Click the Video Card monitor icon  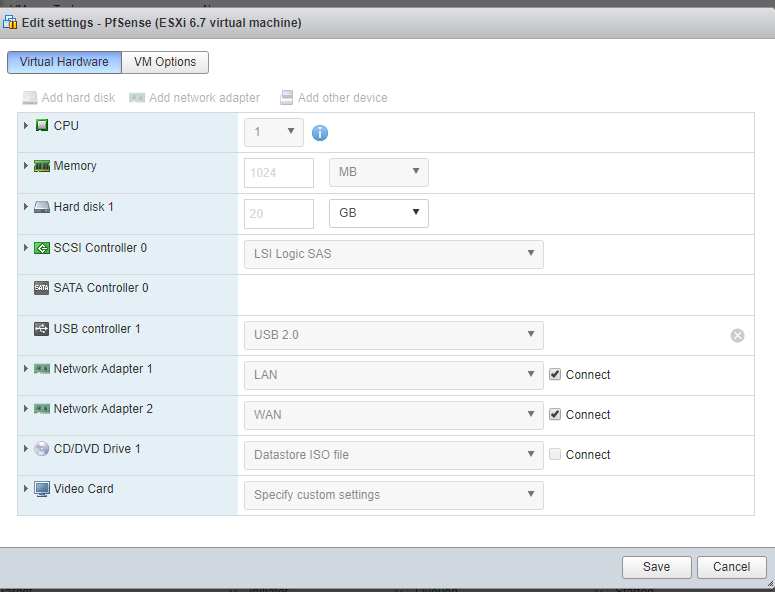42,489
